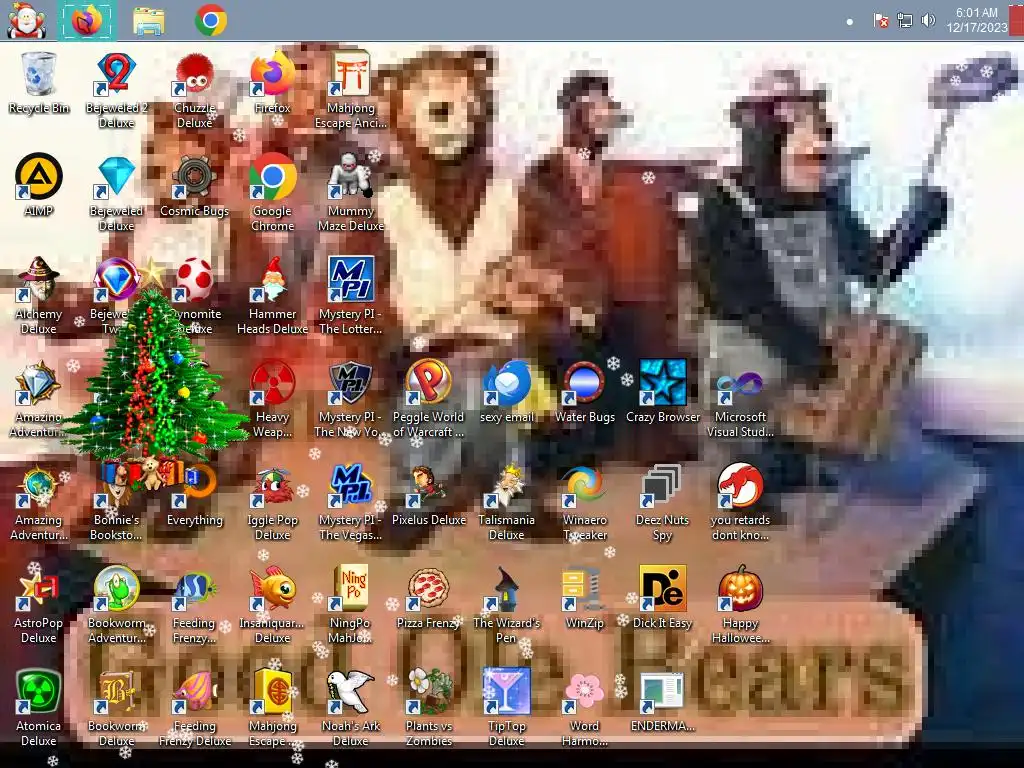Image resolution: width=1024 pixels, height=768 pixels.
Task: Open Bejeweled Deluxe diamond icon
Action: pyautogui.click(x=116, y=193)
